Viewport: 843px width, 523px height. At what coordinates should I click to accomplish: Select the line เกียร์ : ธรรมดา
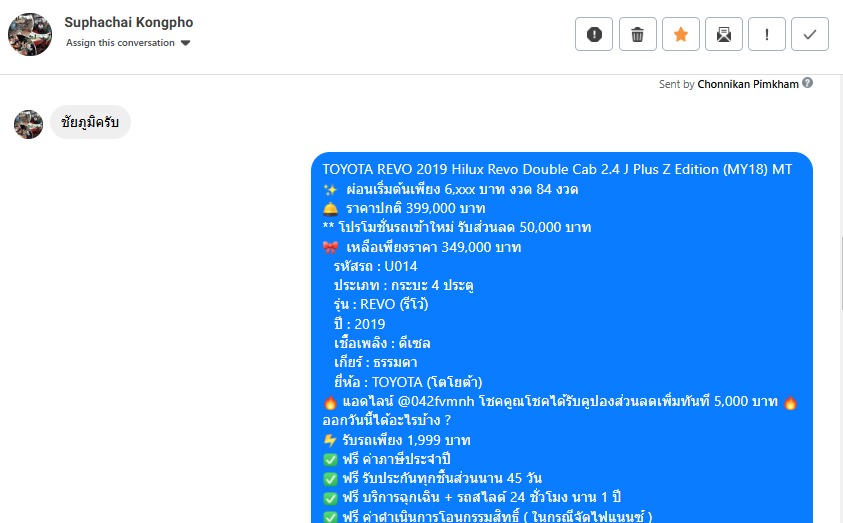[x=375, y=362]
